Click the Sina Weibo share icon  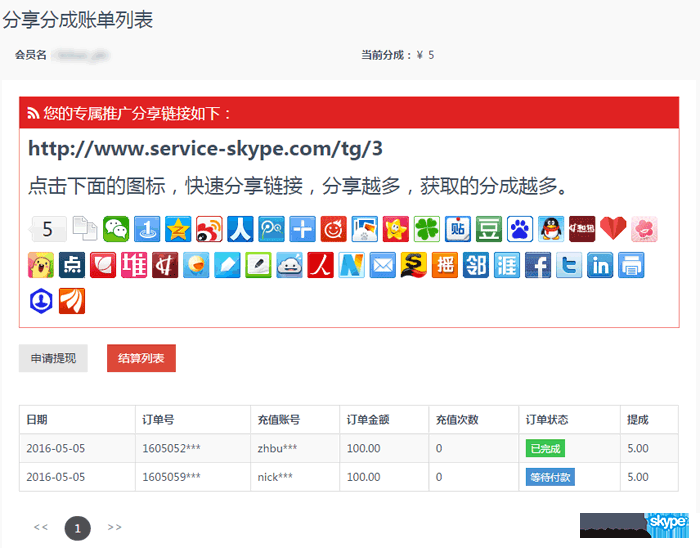pos(209,229)
